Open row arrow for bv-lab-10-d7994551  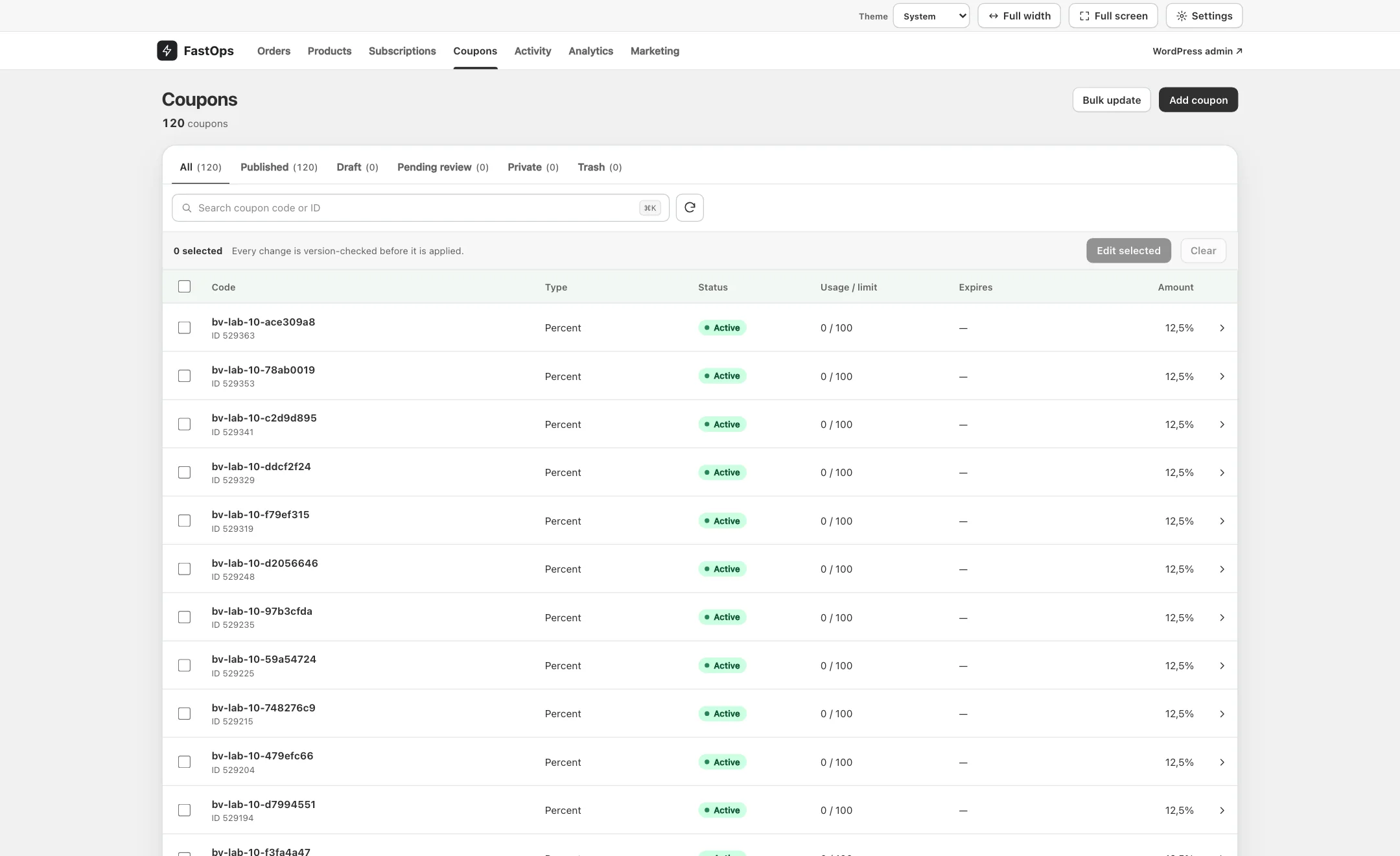click(1222, 811)
